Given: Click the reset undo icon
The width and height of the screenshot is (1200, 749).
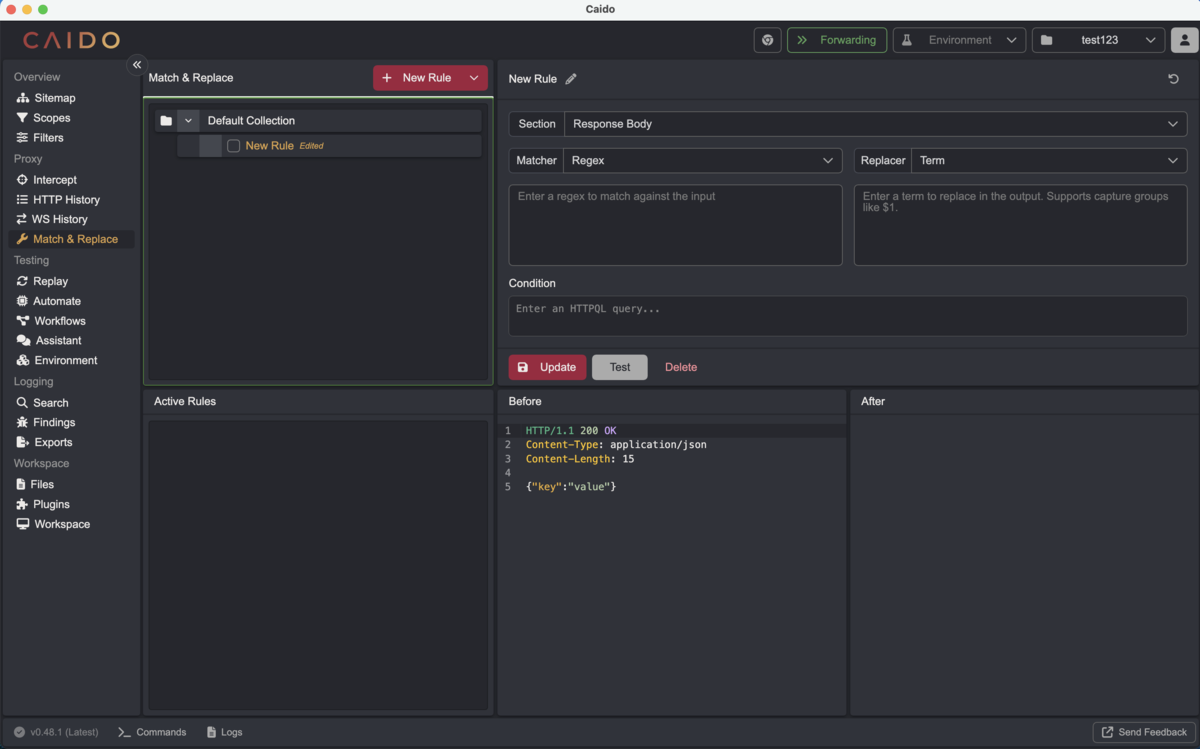Looking at the screenshot, I should 1174,79.
